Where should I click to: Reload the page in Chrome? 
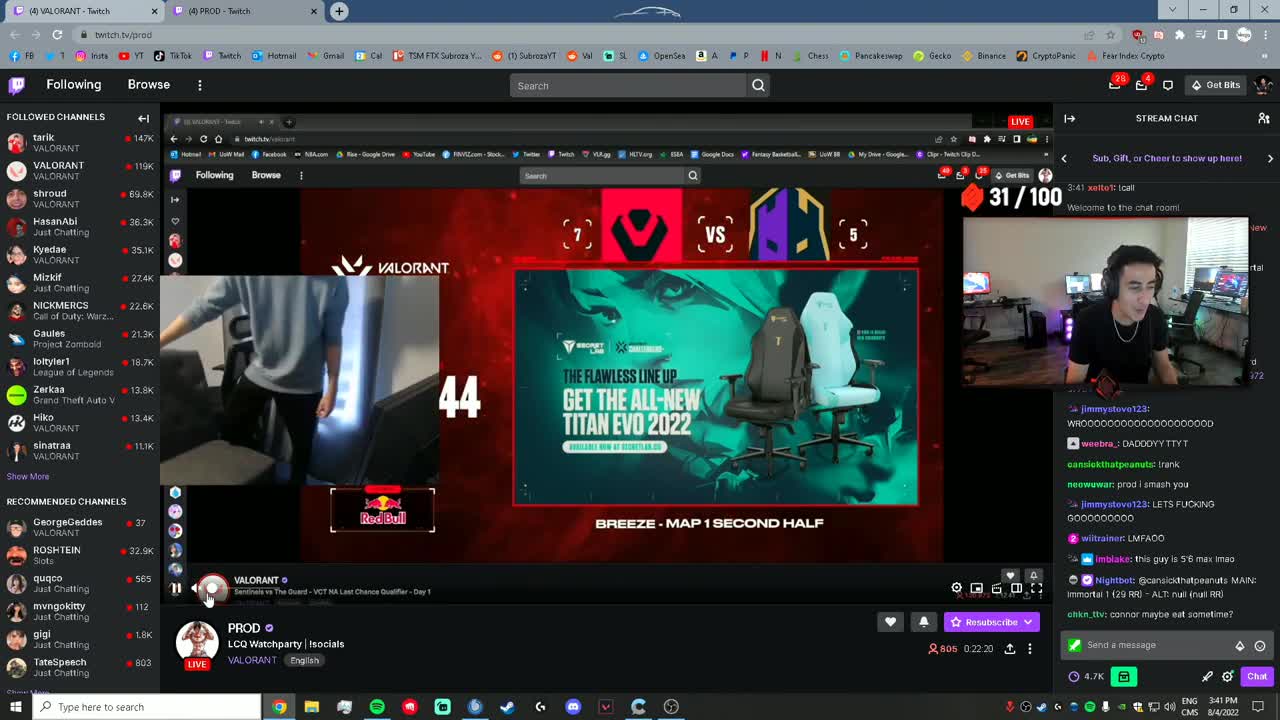tap(58, 34)
